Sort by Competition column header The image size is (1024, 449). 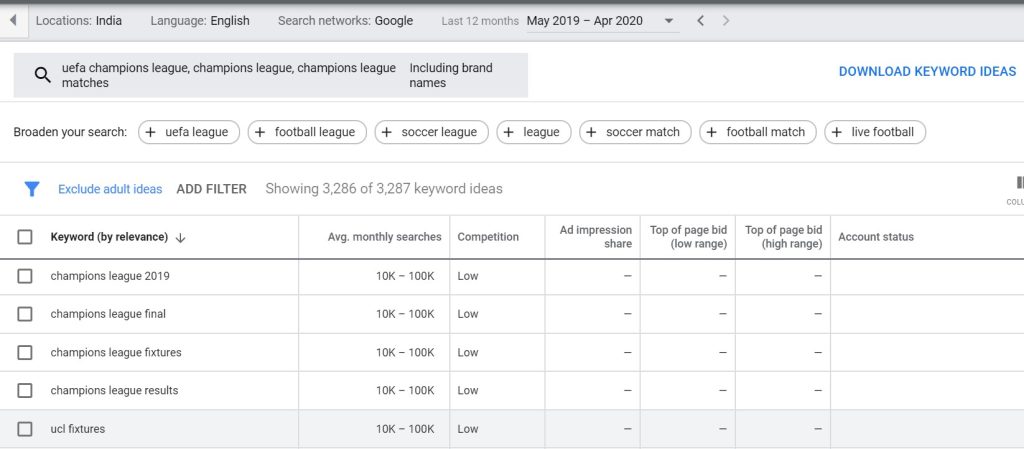tap(488, 237)
